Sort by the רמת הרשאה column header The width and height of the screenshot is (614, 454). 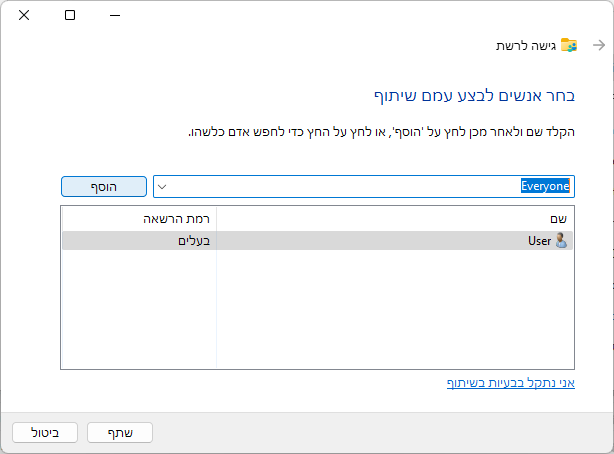click(138, 218)
